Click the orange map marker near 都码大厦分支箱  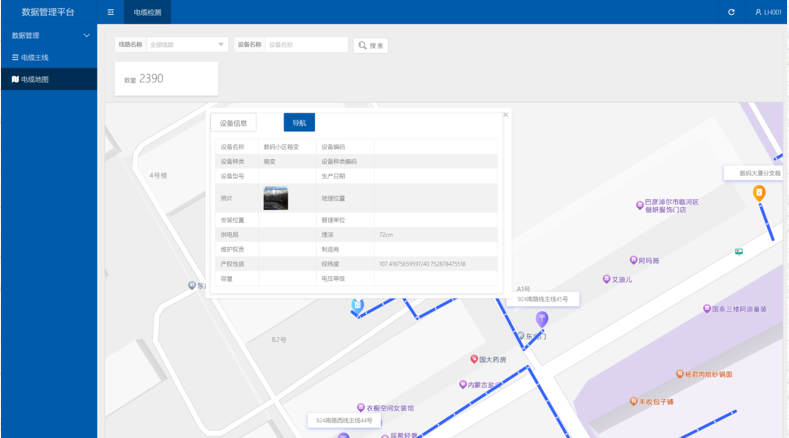759,192
